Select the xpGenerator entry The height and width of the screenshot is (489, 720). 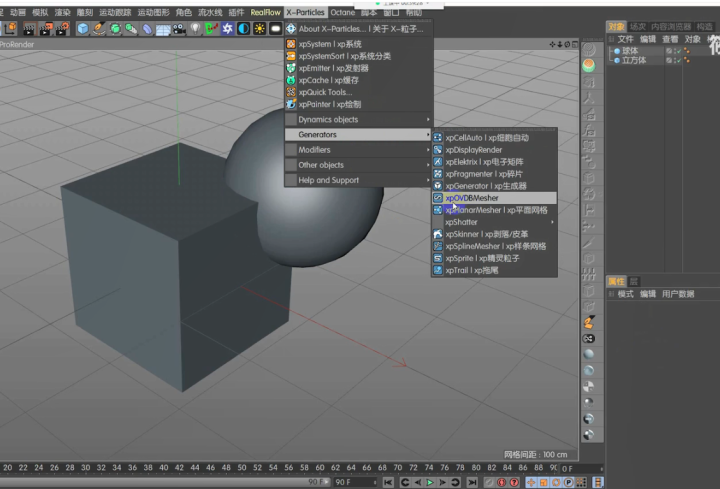pyautogui.click(x=494, y=186)
